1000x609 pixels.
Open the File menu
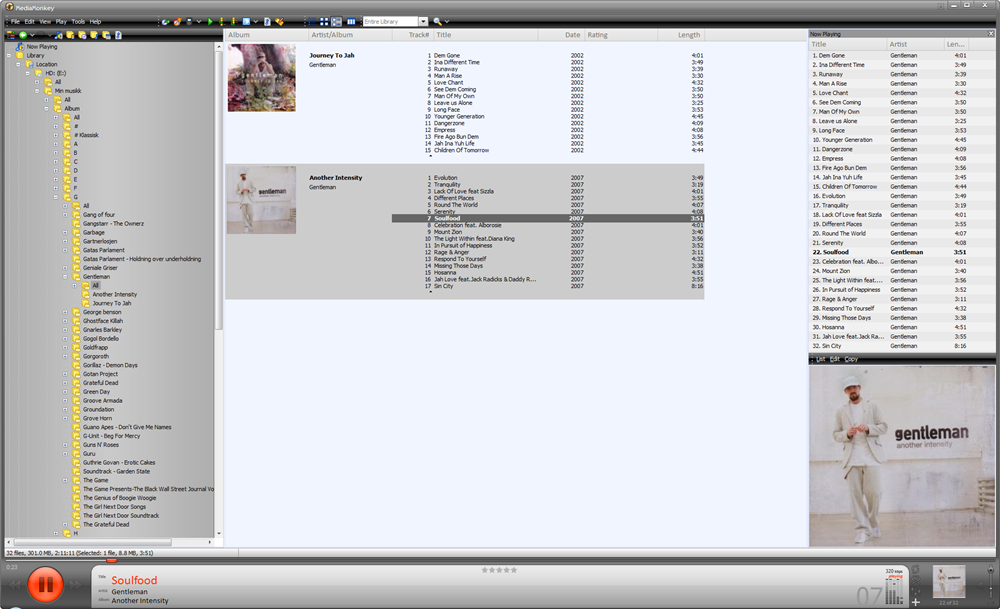pos(15,22)
